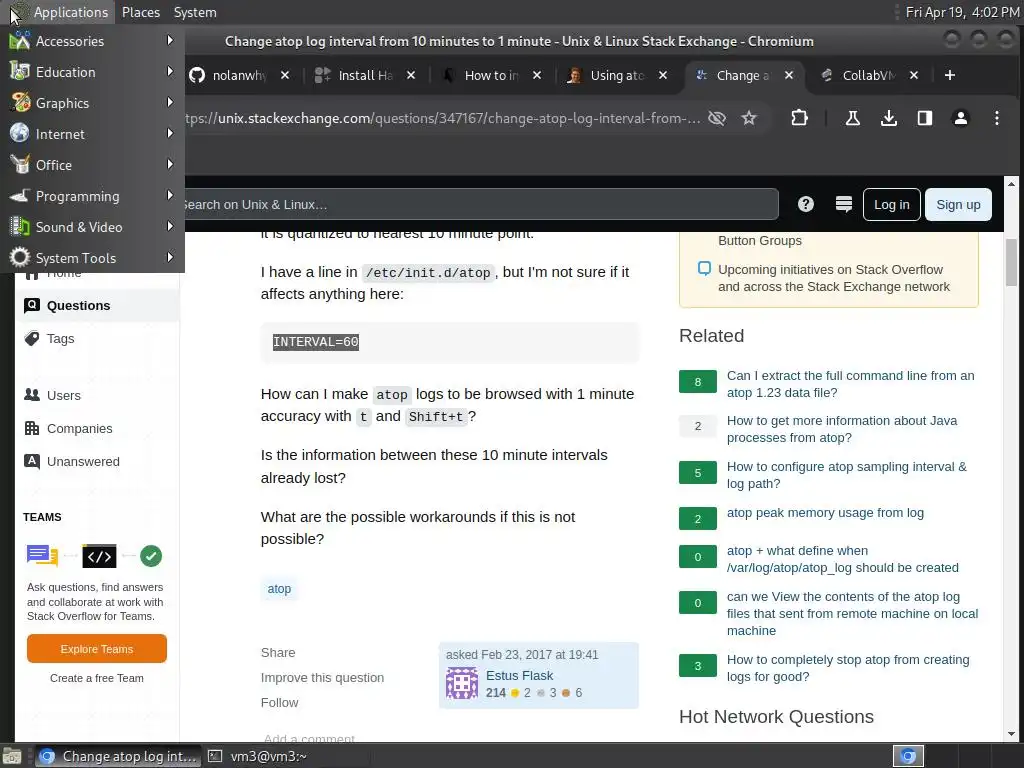
Task: Click the scrollbar down arrow
Action: click(1011, 734)
